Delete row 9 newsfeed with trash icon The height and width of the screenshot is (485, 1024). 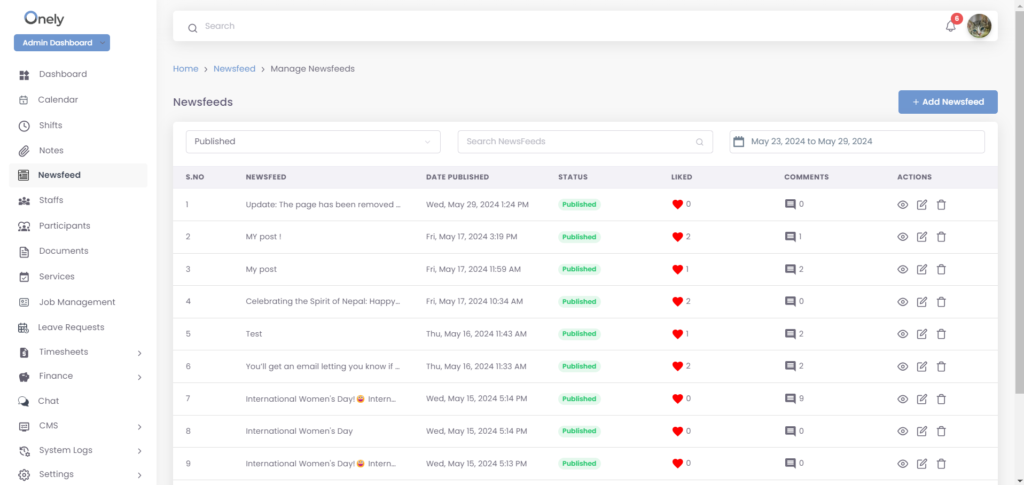click(941, 464)
